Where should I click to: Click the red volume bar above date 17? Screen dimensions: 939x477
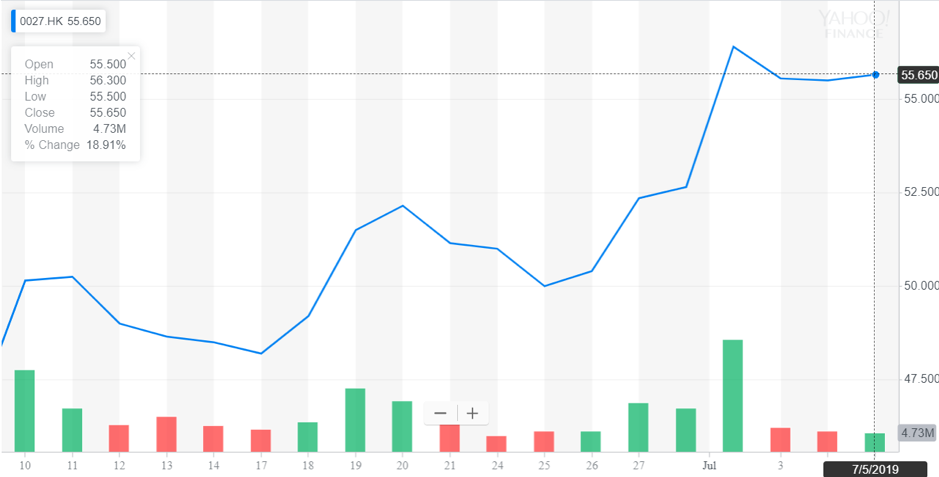pyautogui.click(x=261, y=440)
